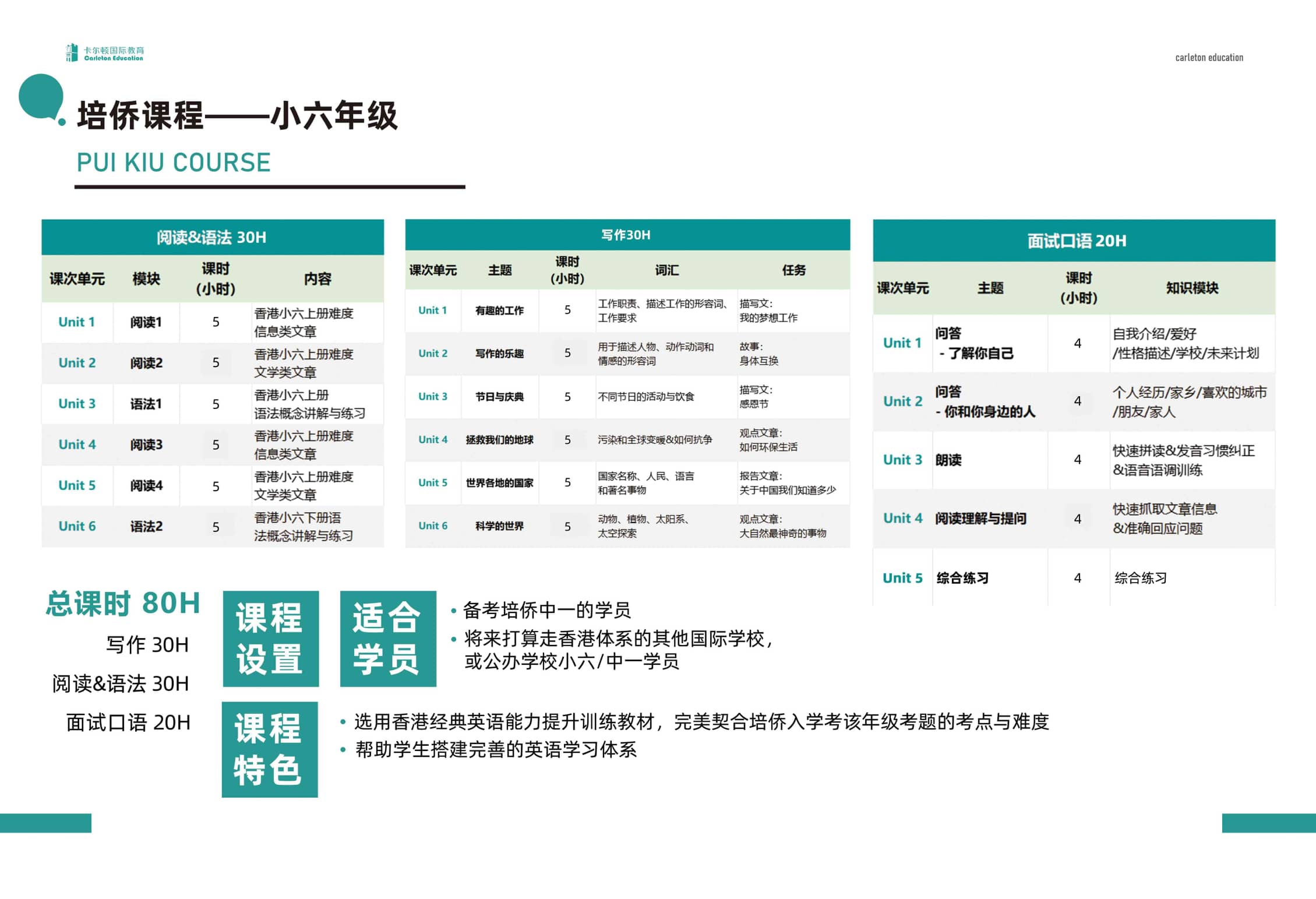Click the 世界各地的国家 writing topic
Viewport: 1316px width, 899px height.
(499, 483)
